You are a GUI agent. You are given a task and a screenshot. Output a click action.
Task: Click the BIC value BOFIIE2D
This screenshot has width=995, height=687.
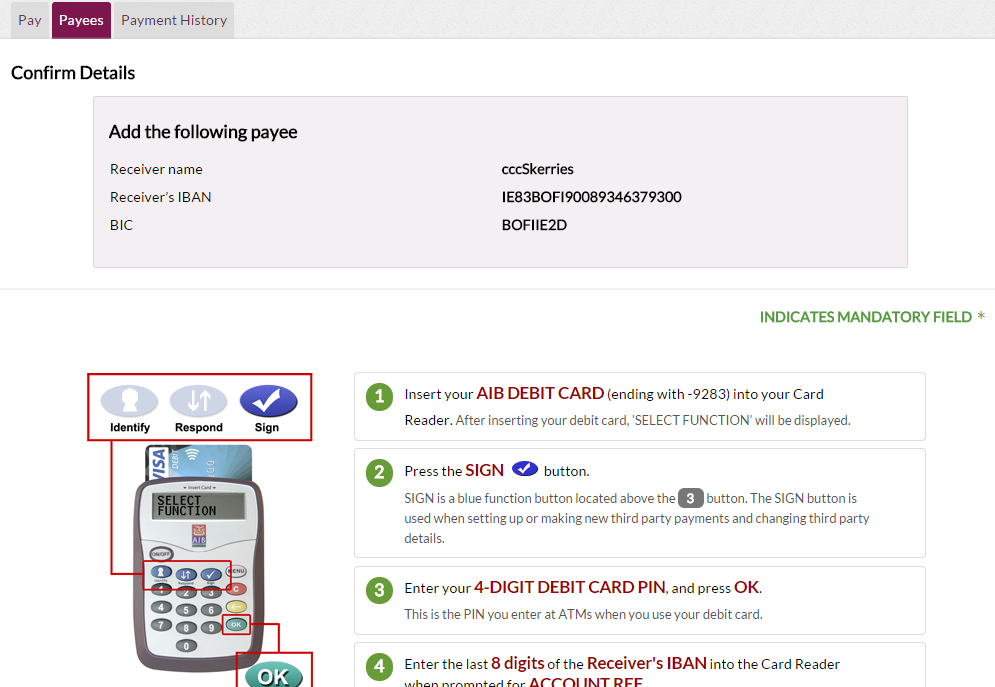534,225
